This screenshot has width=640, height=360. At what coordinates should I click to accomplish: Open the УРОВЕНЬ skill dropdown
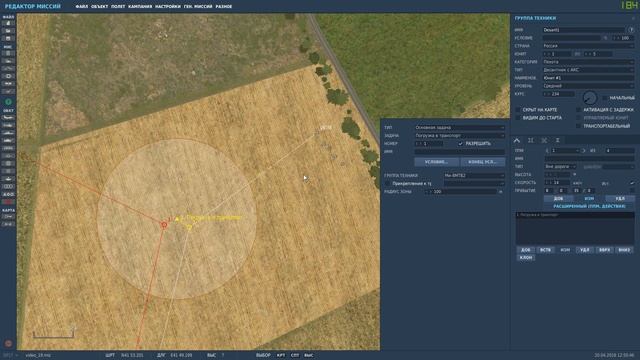coord(588,86)
